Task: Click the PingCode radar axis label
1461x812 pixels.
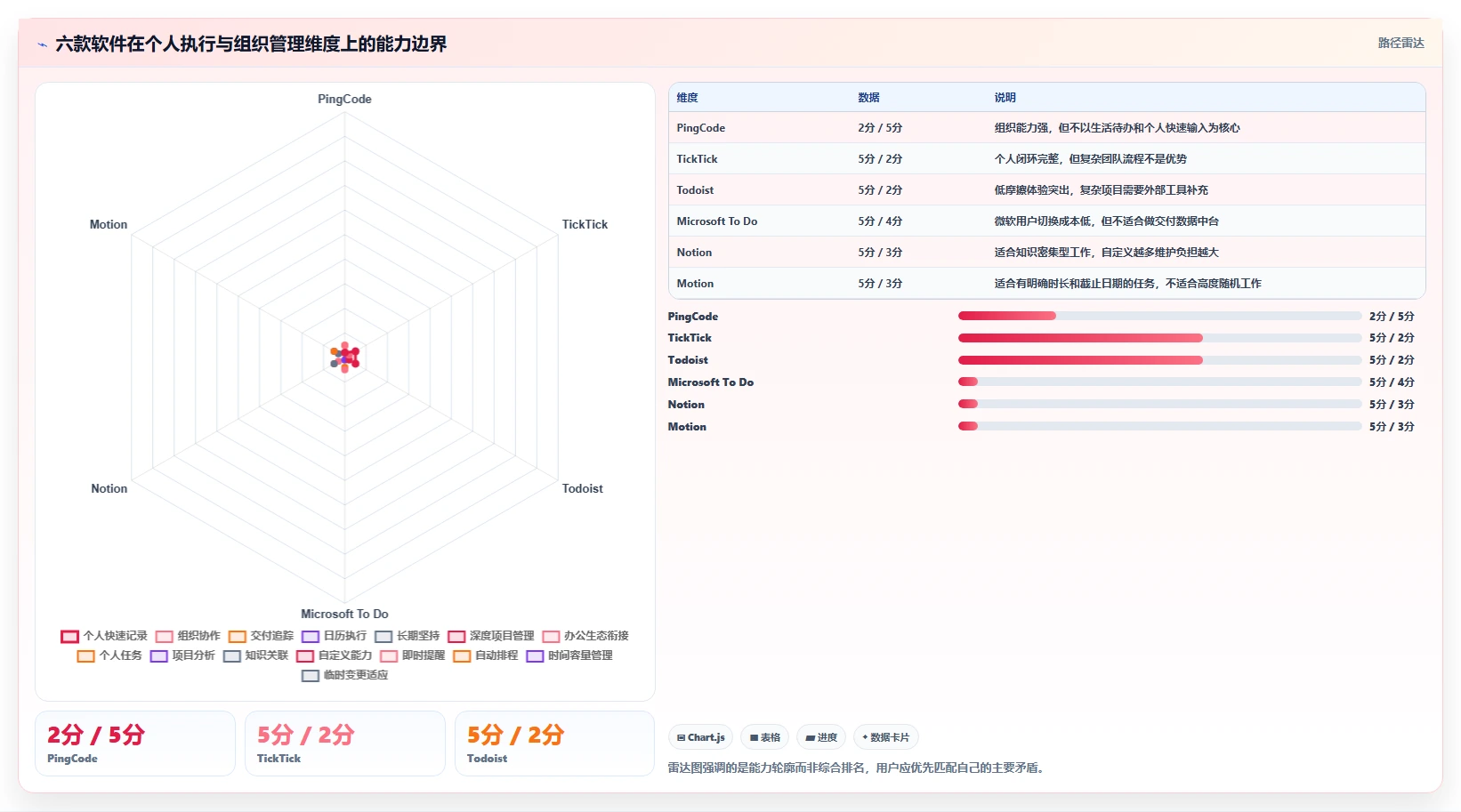Action: [x=344, y=99]
